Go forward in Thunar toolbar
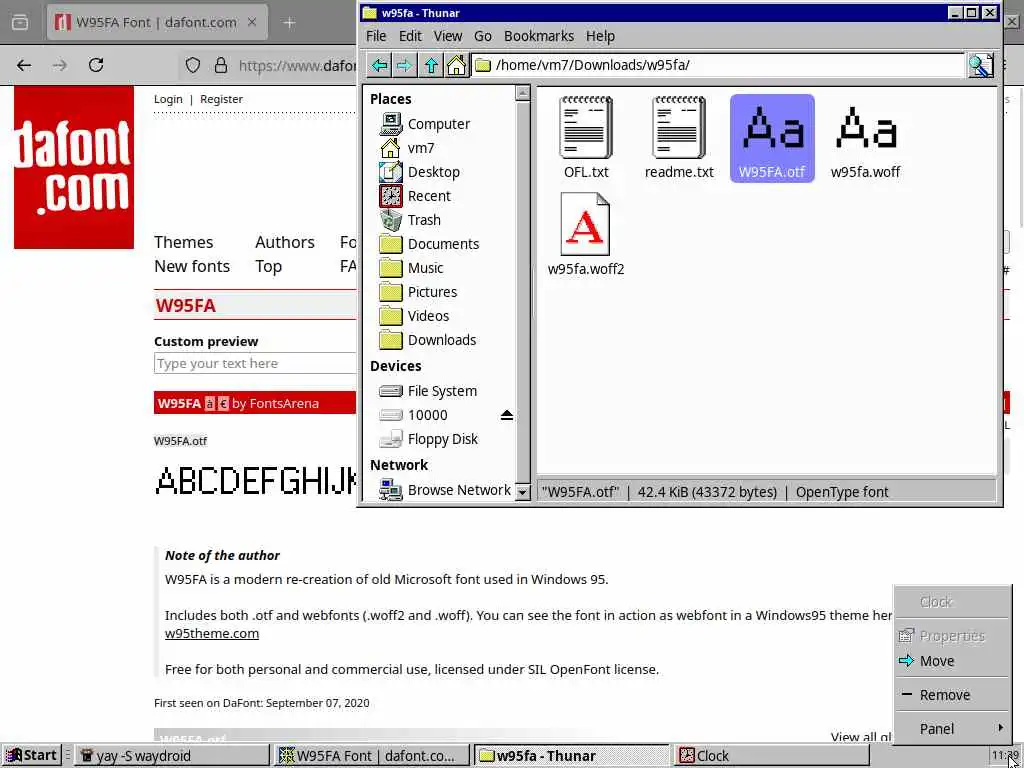 coord(405,65)
